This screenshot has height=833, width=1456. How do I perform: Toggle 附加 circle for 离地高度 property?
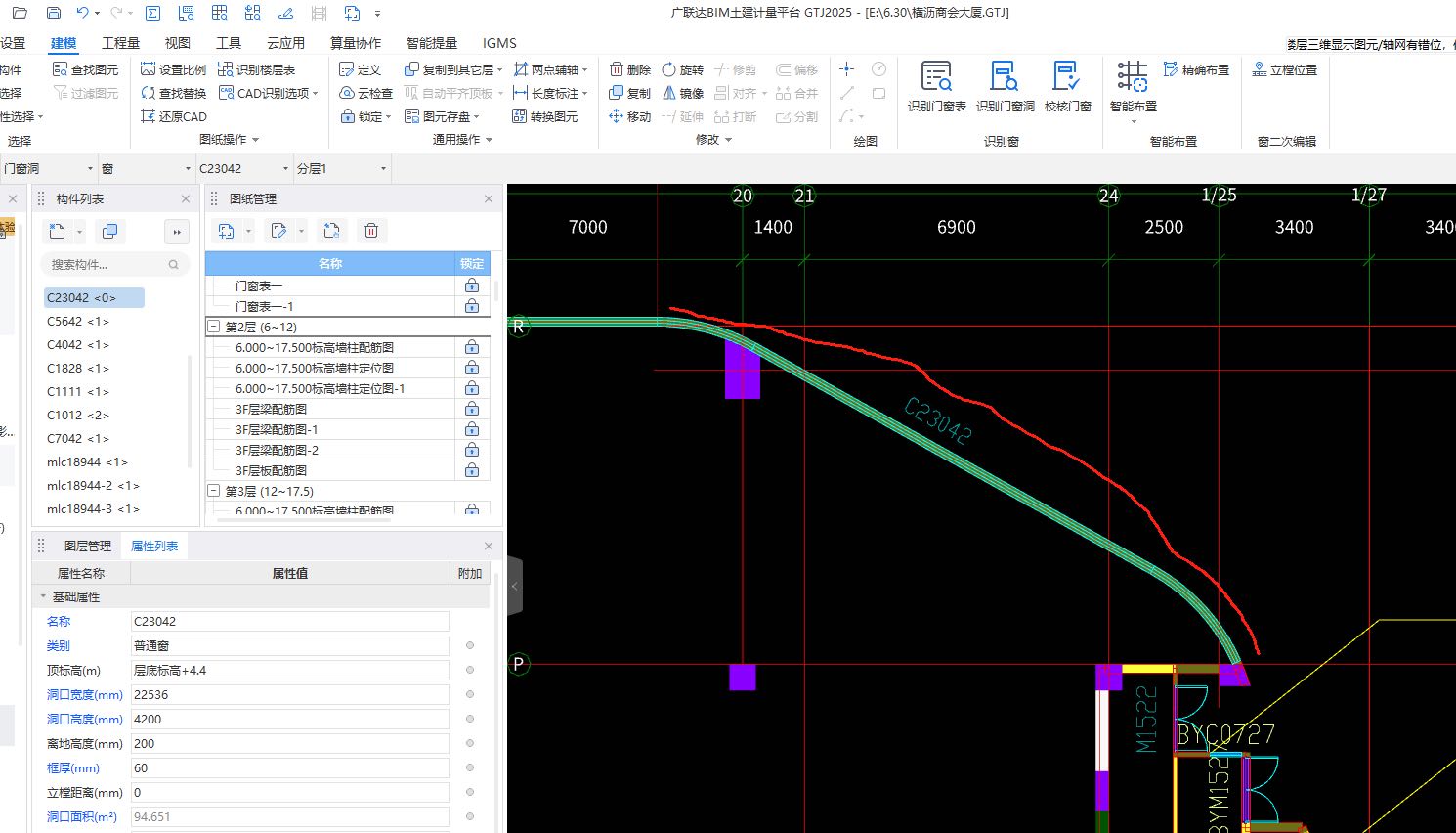[x=470, y=743]
